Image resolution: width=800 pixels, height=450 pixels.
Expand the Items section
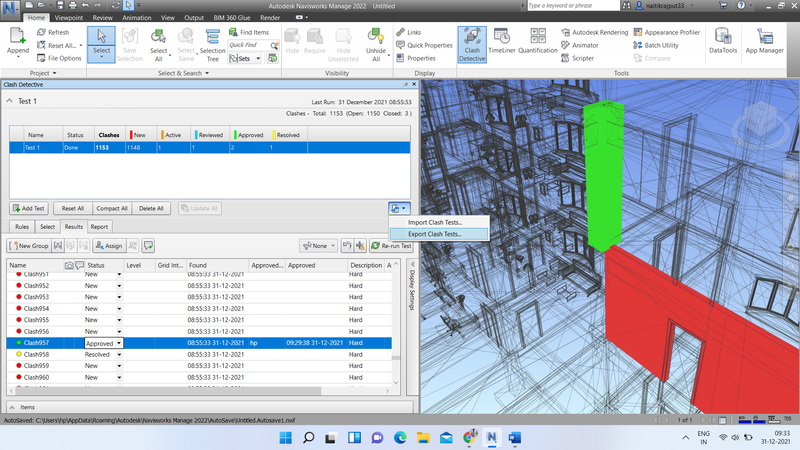tap(12, 407)
